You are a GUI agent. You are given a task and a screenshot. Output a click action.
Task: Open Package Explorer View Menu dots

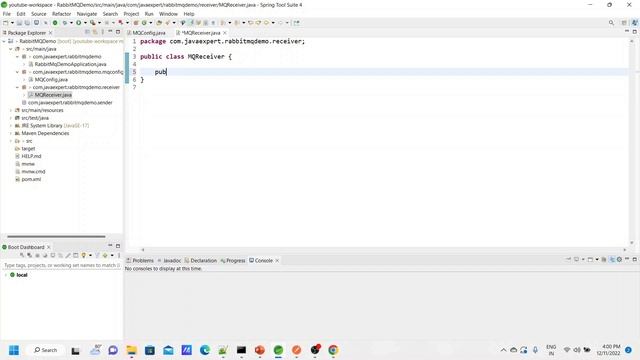click(103, 32)
